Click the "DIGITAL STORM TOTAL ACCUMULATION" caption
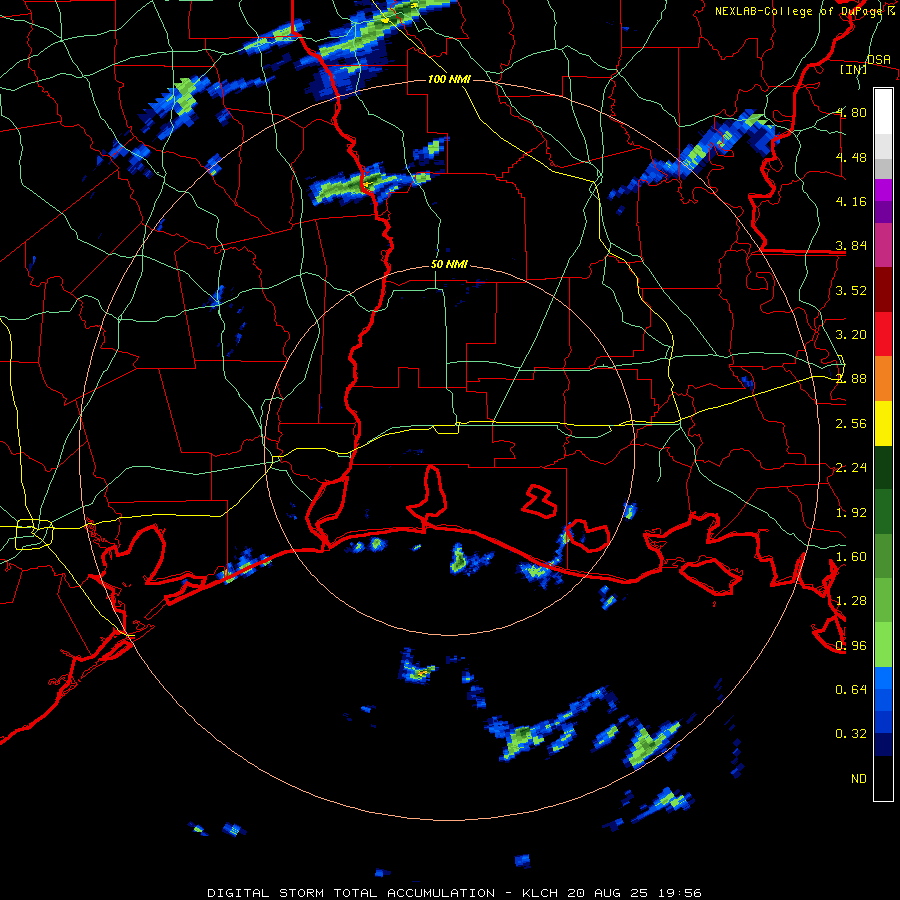 coord(351,893)
